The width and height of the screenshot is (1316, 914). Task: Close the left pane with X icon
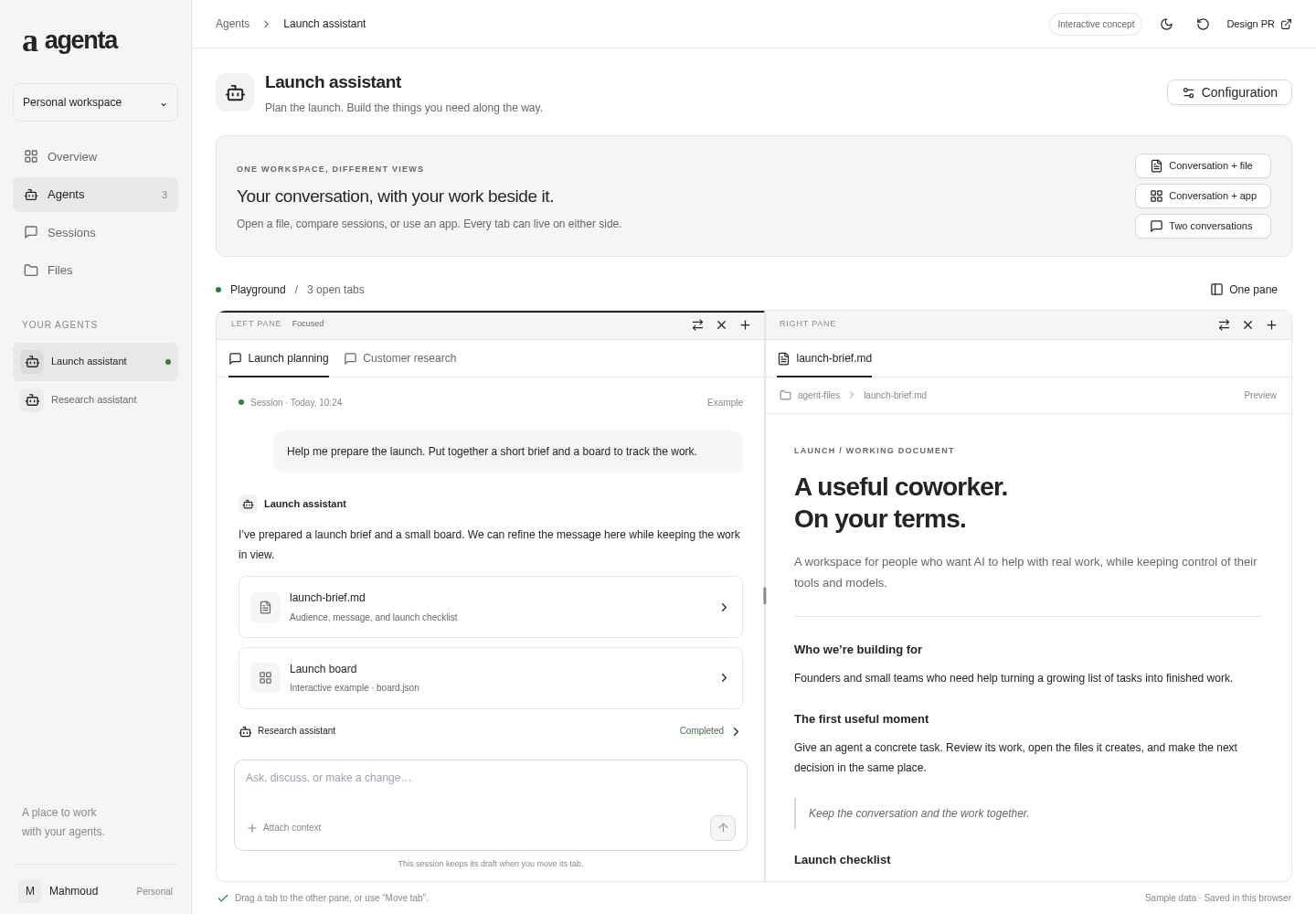(721, 324)
